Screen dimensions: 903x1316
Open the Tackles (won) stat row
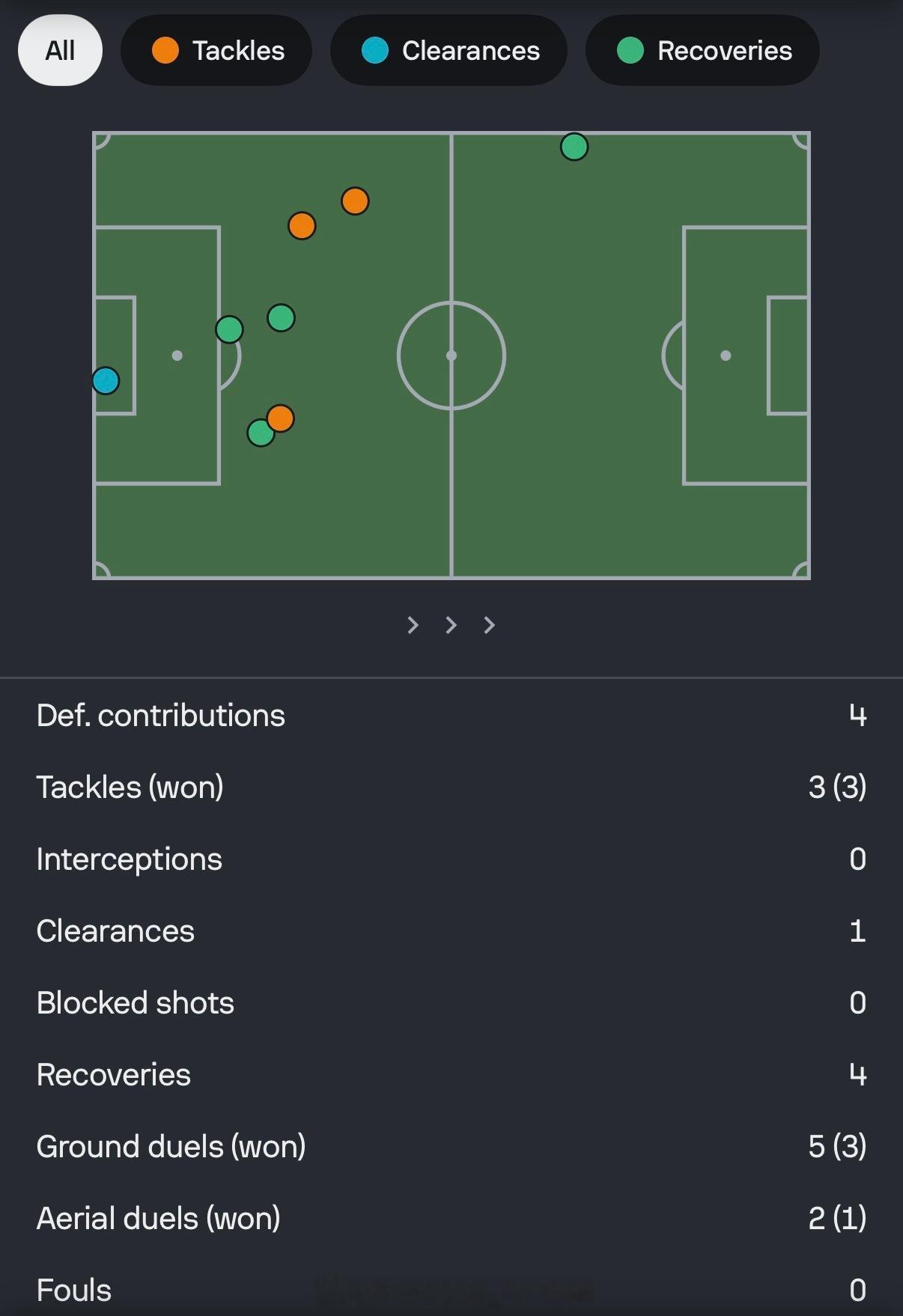click(x=451, y=788)
